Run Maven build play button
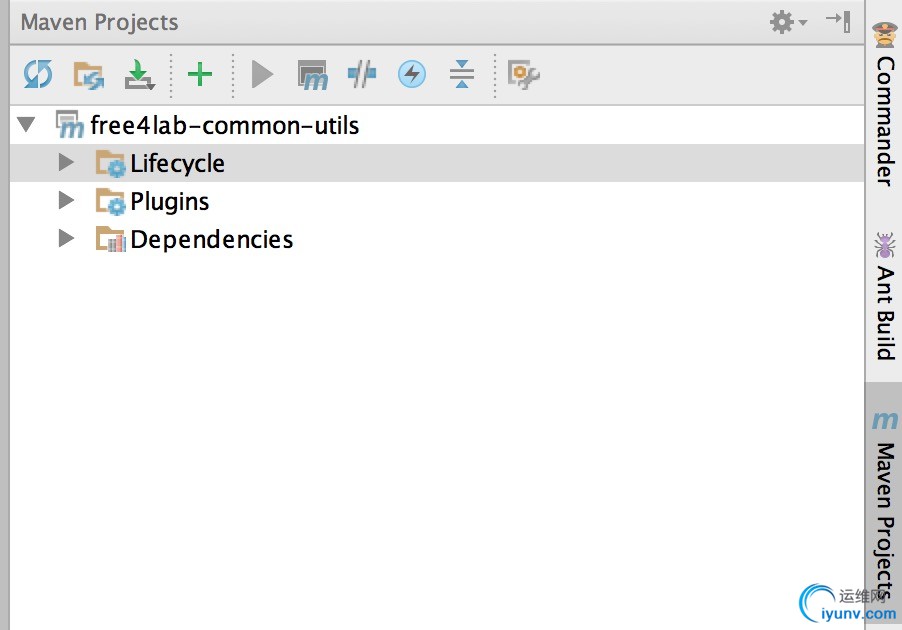The image size is (902, 630). tap(262, 74)
